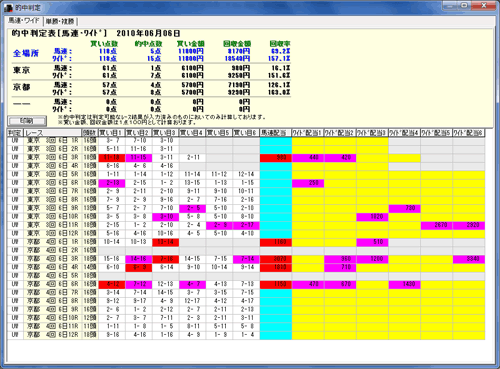Click the red 4-12 bet in 京都 6R
Image resolution: width=500 pixels, height=369 pixels.
coord(112,284)
